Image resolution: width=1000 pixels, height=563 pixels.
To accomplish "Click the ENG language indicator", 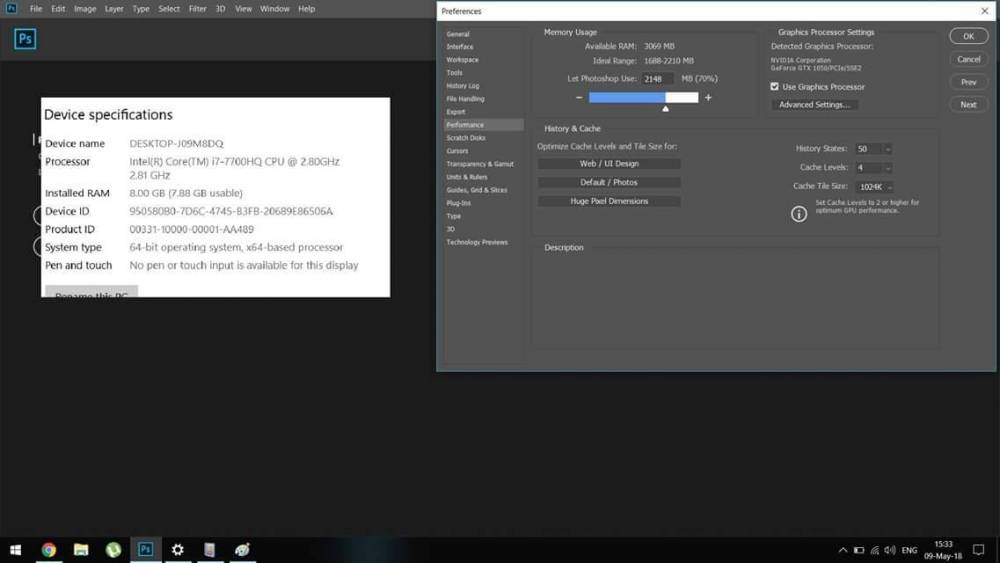I will [909, 550].
